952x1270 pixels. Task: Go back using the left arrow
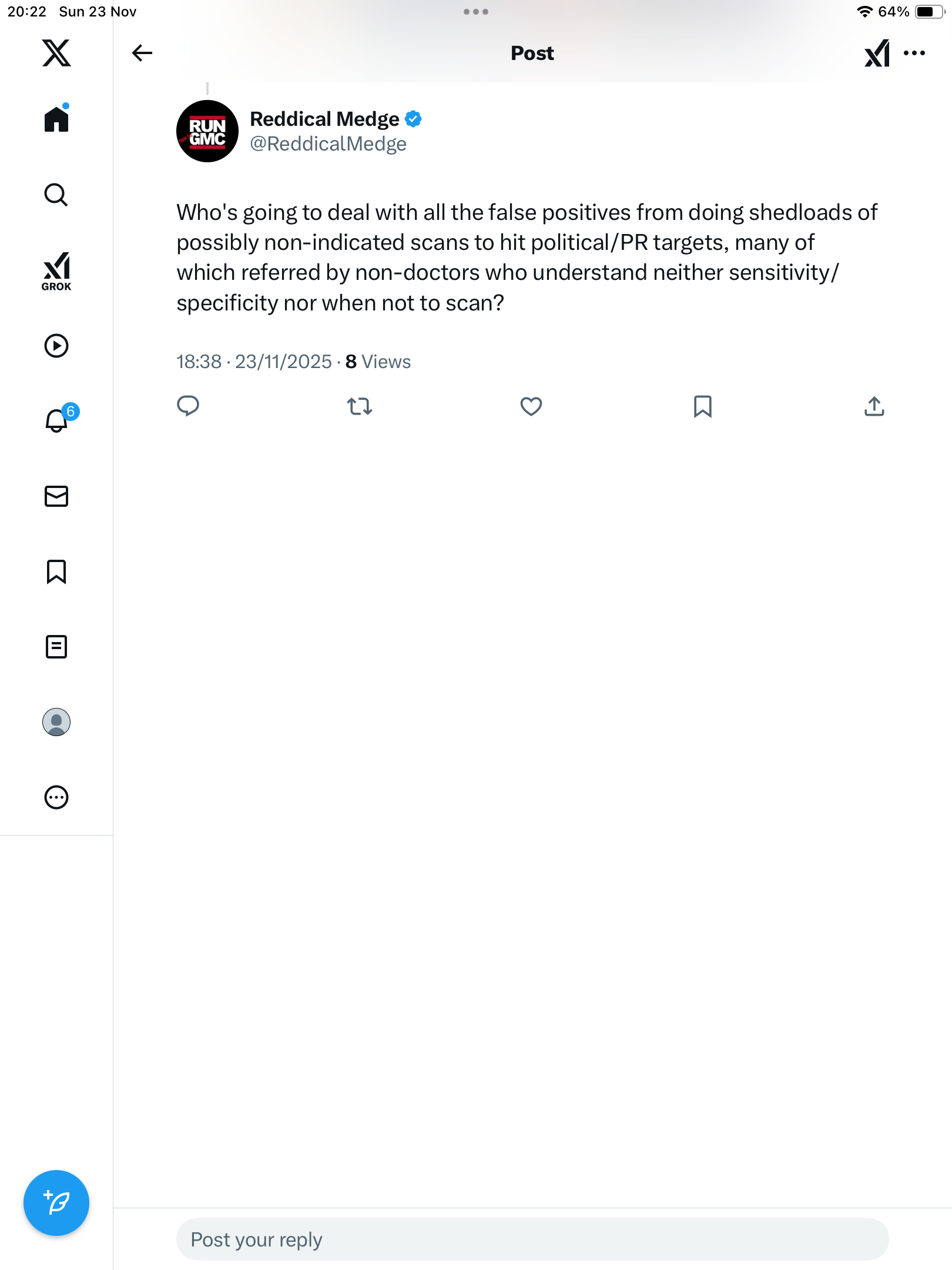tap(142, 53)
